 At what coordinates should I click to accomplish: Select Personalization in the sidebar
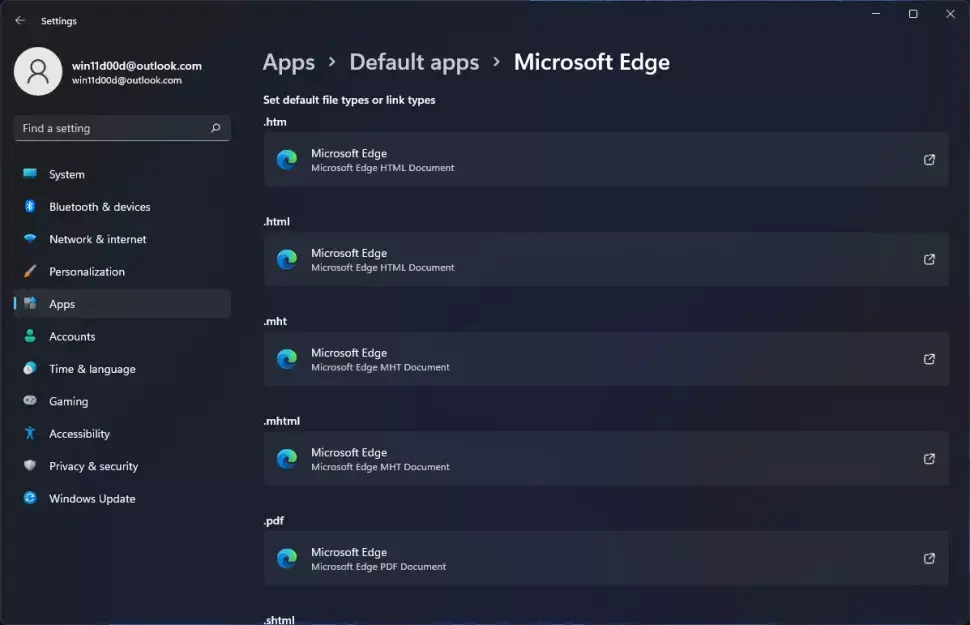(x=87, y=272)
